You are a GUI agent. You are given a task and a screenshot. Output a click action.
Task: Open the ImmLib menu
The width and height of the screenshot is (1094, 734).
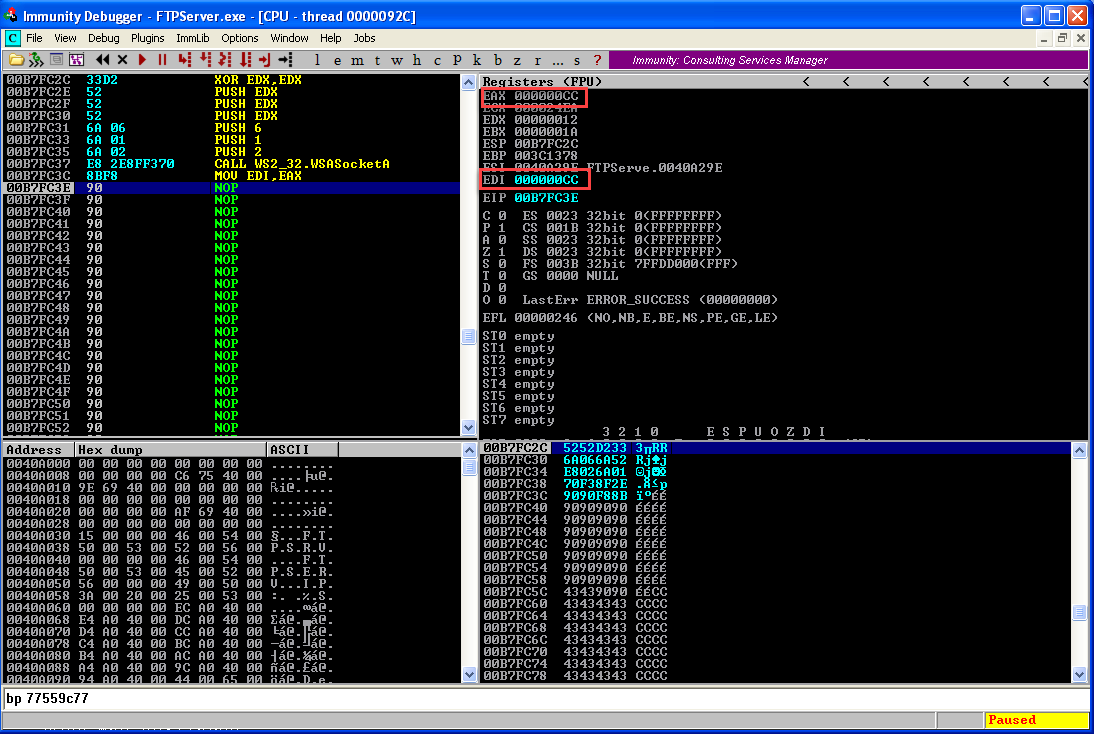[192, 38]
